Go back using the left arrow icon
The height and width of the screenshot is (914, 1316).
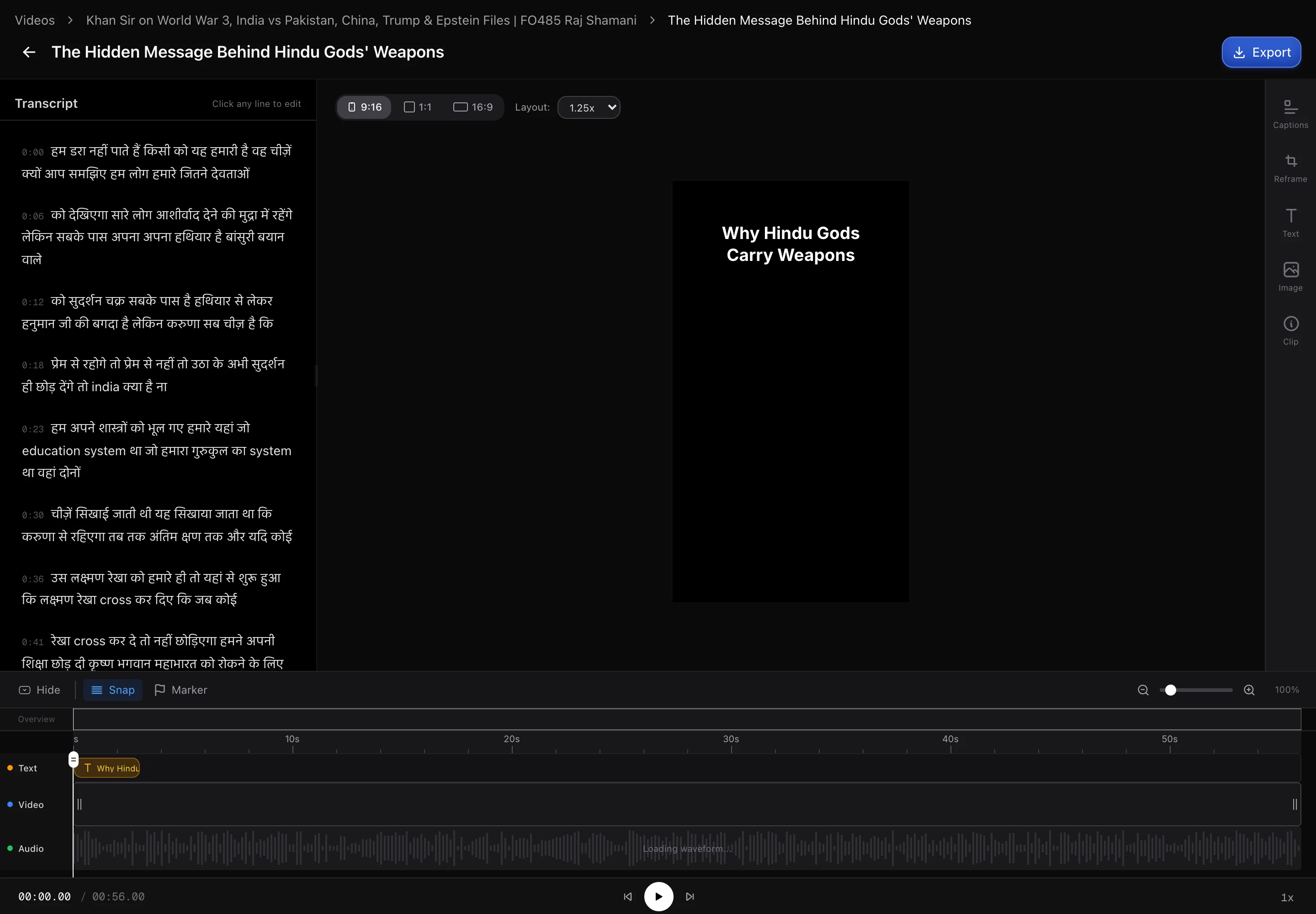[29, 52]
